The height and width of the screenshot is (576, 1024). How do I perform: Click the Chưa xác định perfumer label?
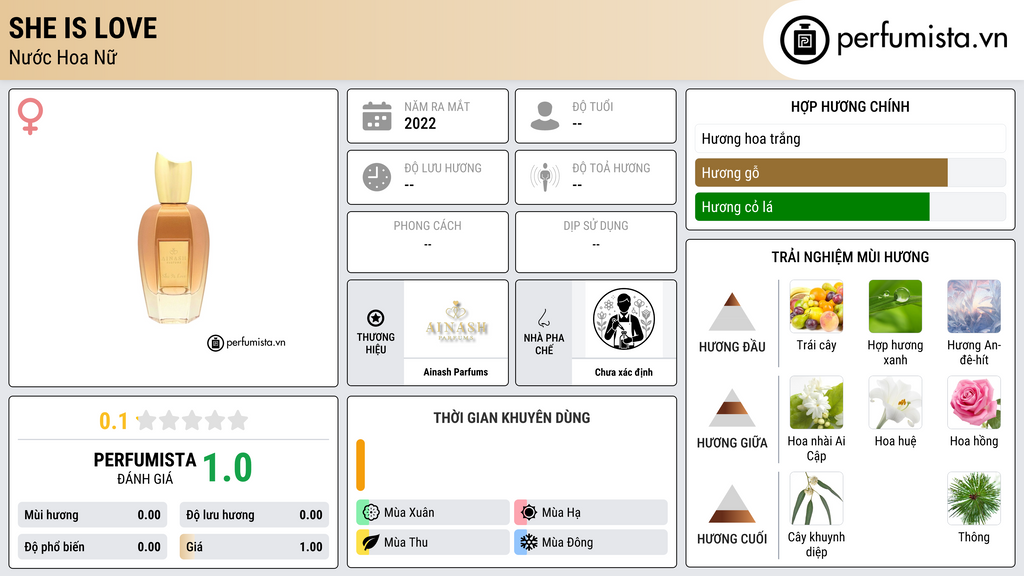click(624, 372)
